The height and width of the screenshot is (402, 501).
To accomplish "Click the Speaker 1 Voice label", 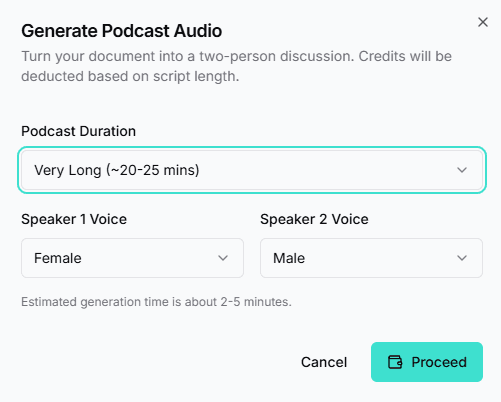I will [x=74, y=219].
